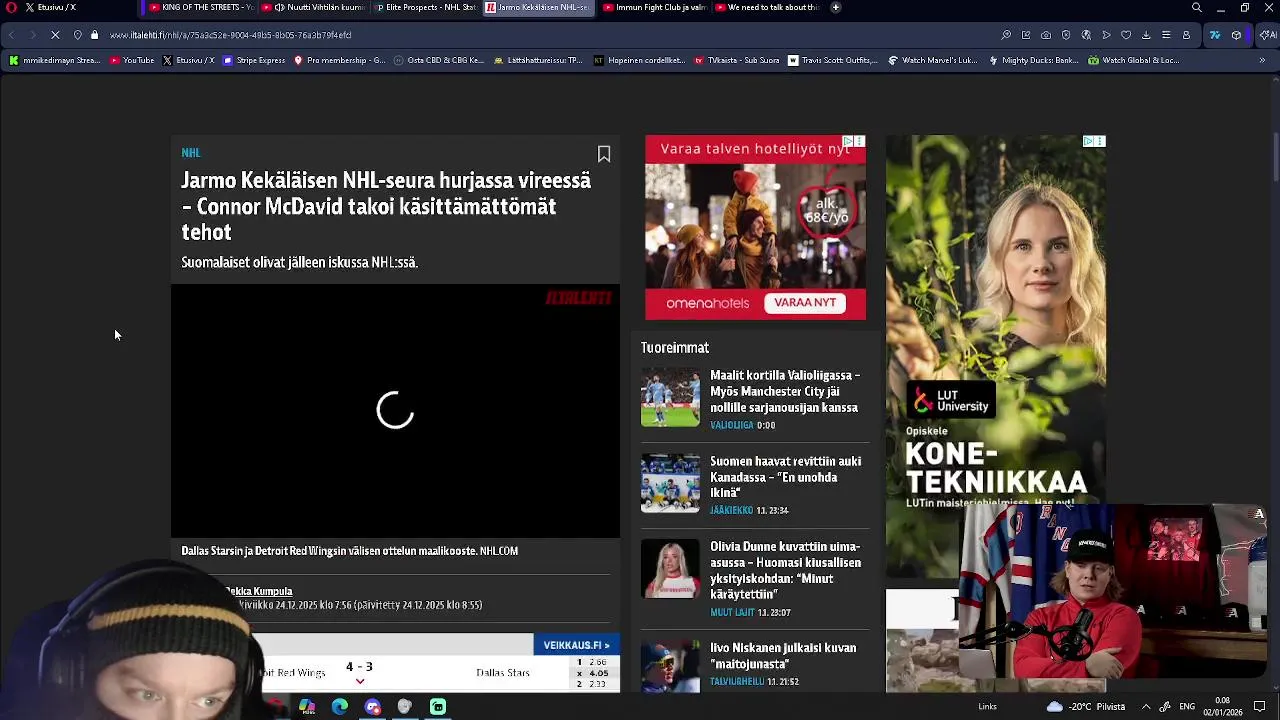1280x720 pixels.
Task: Expand the odds chevron under 4 - 3
Action: (360, 682)
